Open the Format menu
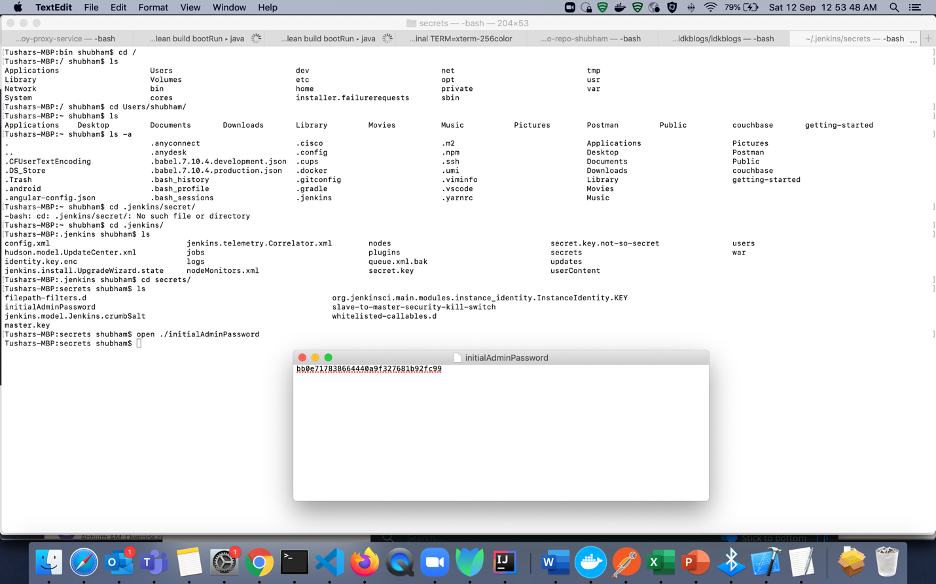The image size is (936, 584). tap(153, 7)
